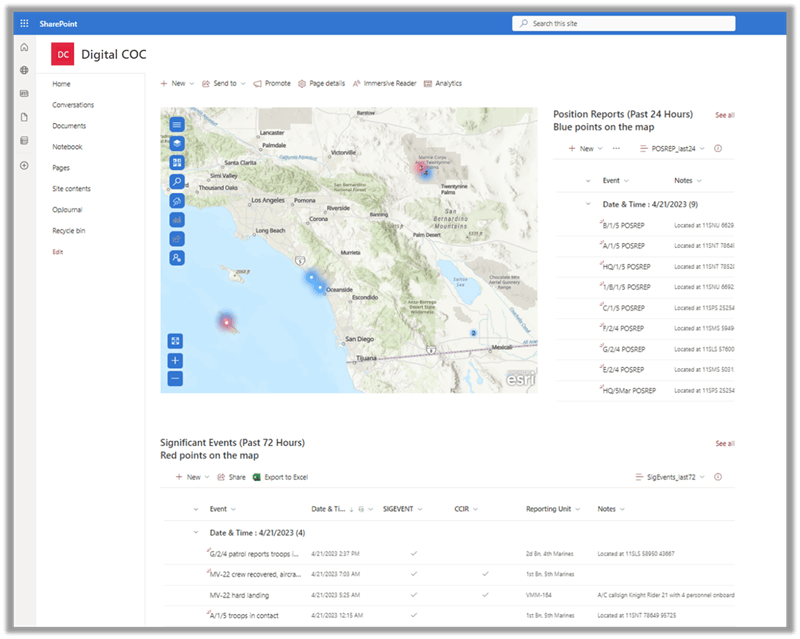Click the Home icon in left rail
Image resolution: width=800 pixels, height=639 pixels.
pyautogui.click(x=24, y=47)
